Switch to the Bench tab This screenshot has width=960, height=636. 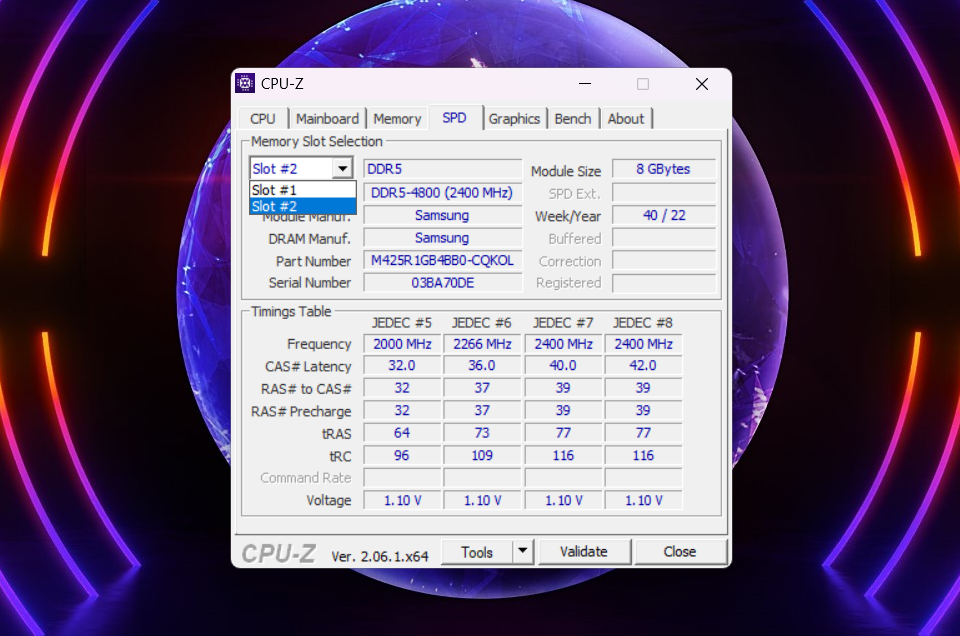(x=573, y=119)
